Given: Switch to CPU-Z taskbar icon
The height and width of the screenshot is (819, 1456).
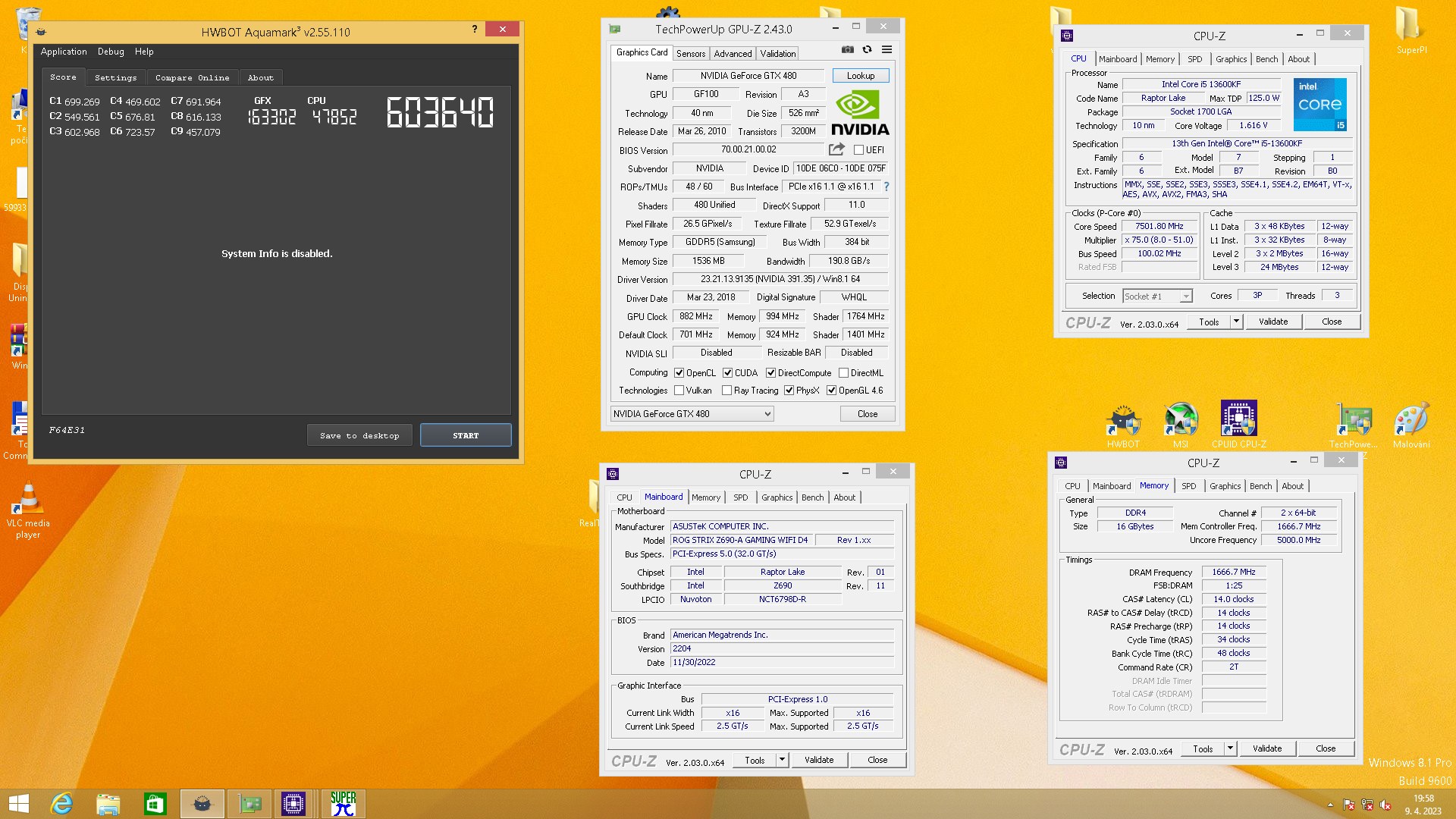Looking at the screenshot, I should tap(293, 804).
